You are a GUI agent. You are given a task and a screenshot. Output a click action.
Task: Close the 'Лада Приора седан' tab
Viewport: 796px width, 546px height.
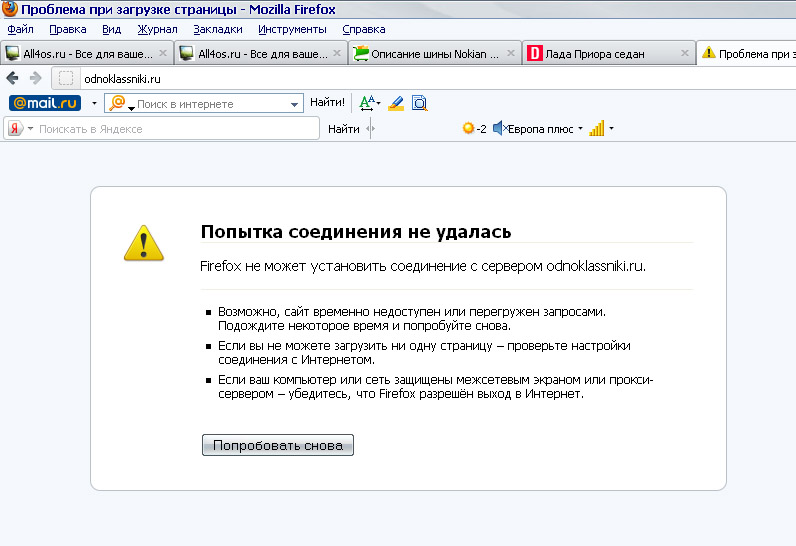pos(685,53)
